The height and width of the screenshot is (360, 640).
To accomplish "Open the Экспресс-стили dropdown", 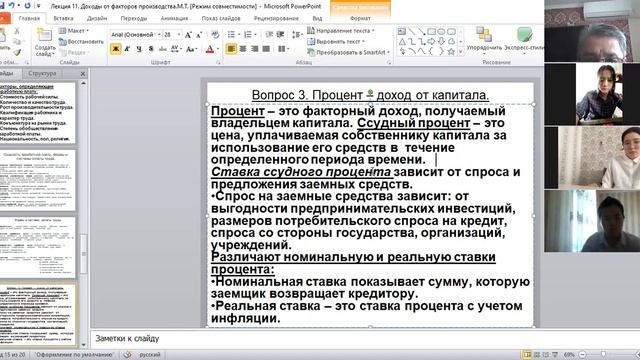I will (524, 41).
